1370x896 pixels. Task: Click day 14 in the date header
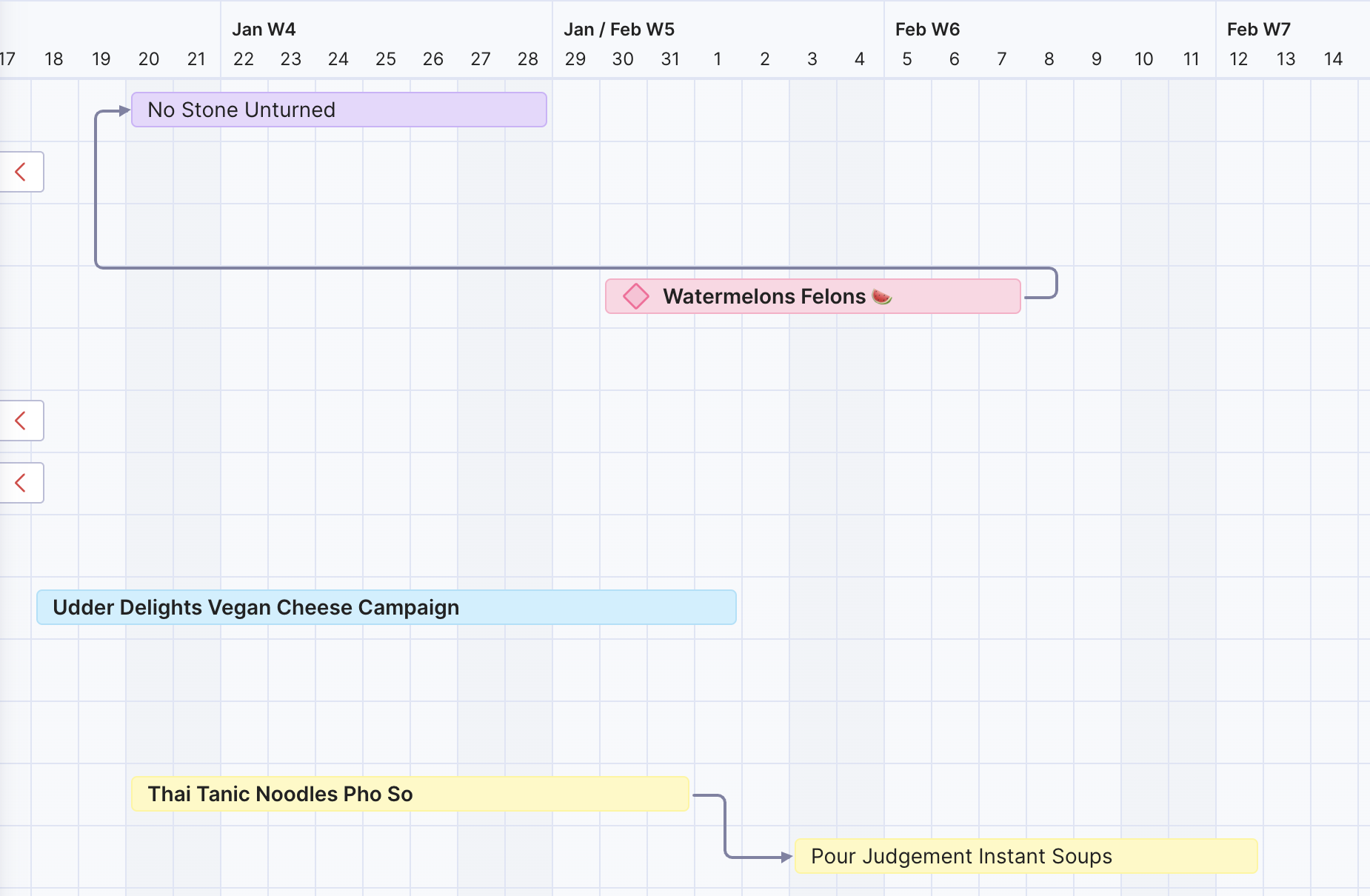click(1334, 59)
